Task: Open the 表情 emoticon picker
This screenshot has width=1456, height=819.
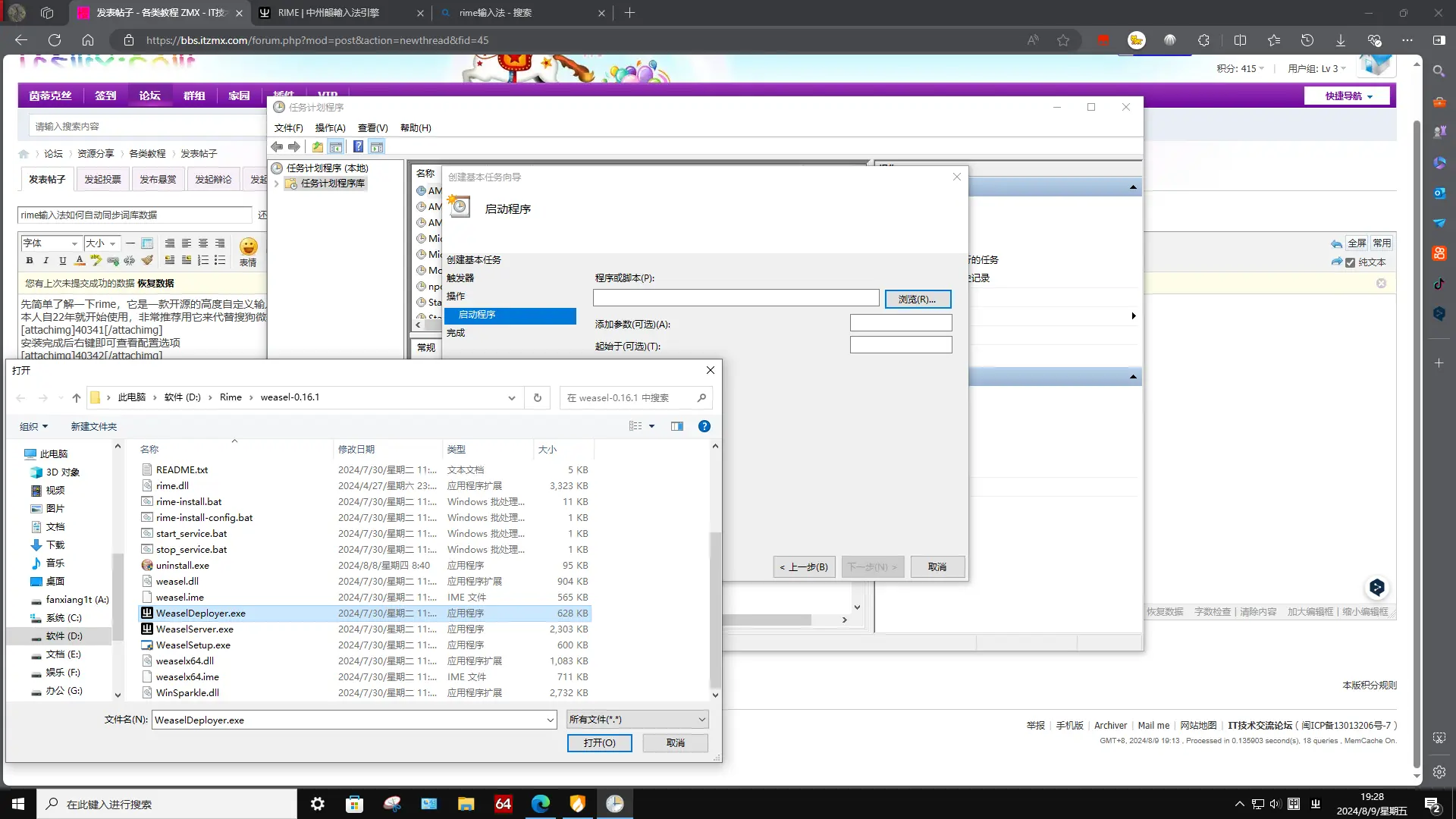Action: (x=248, y=252)
